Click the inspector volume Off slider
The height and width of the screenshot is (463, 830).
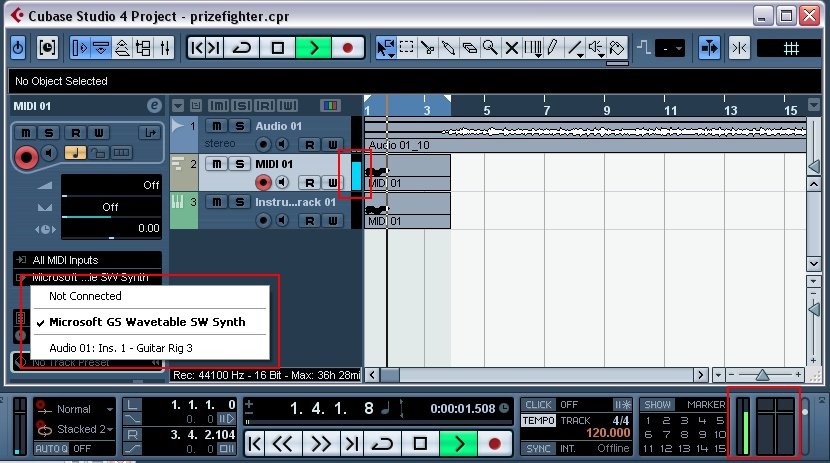point(111,185)
